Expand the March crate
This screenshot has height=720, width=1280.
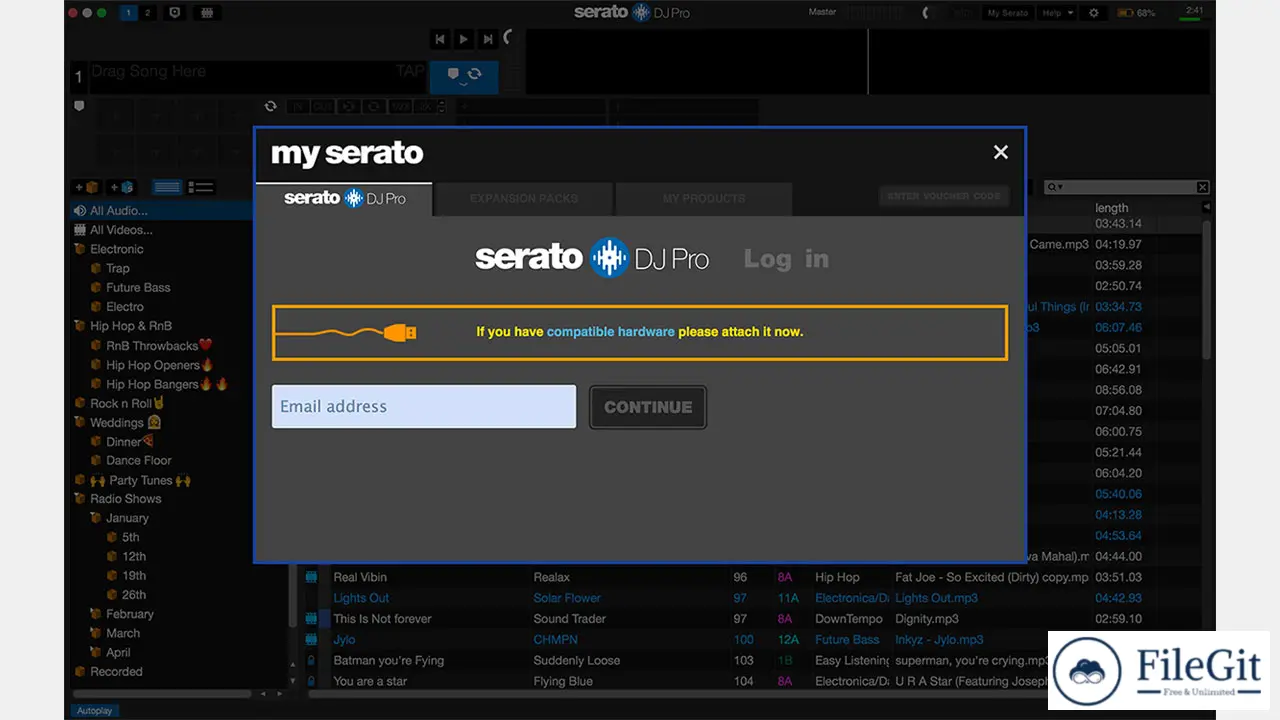[x=96, y=633]
